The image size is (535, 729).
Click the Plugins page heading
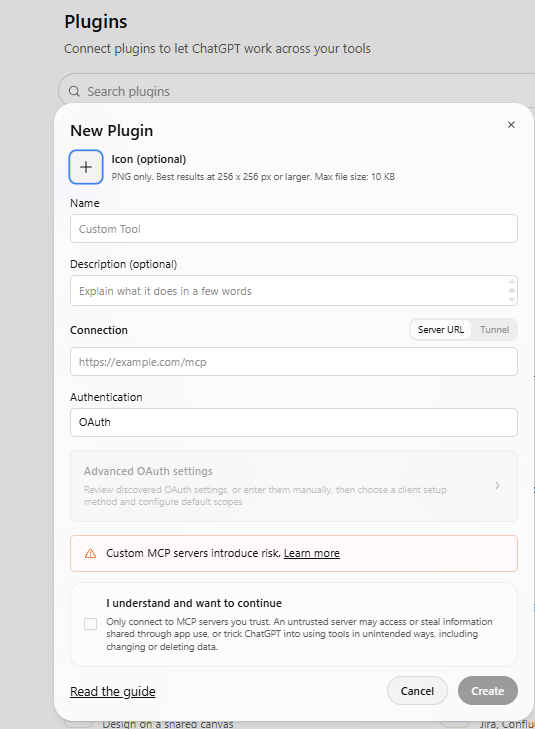click(x=96, y=22)
